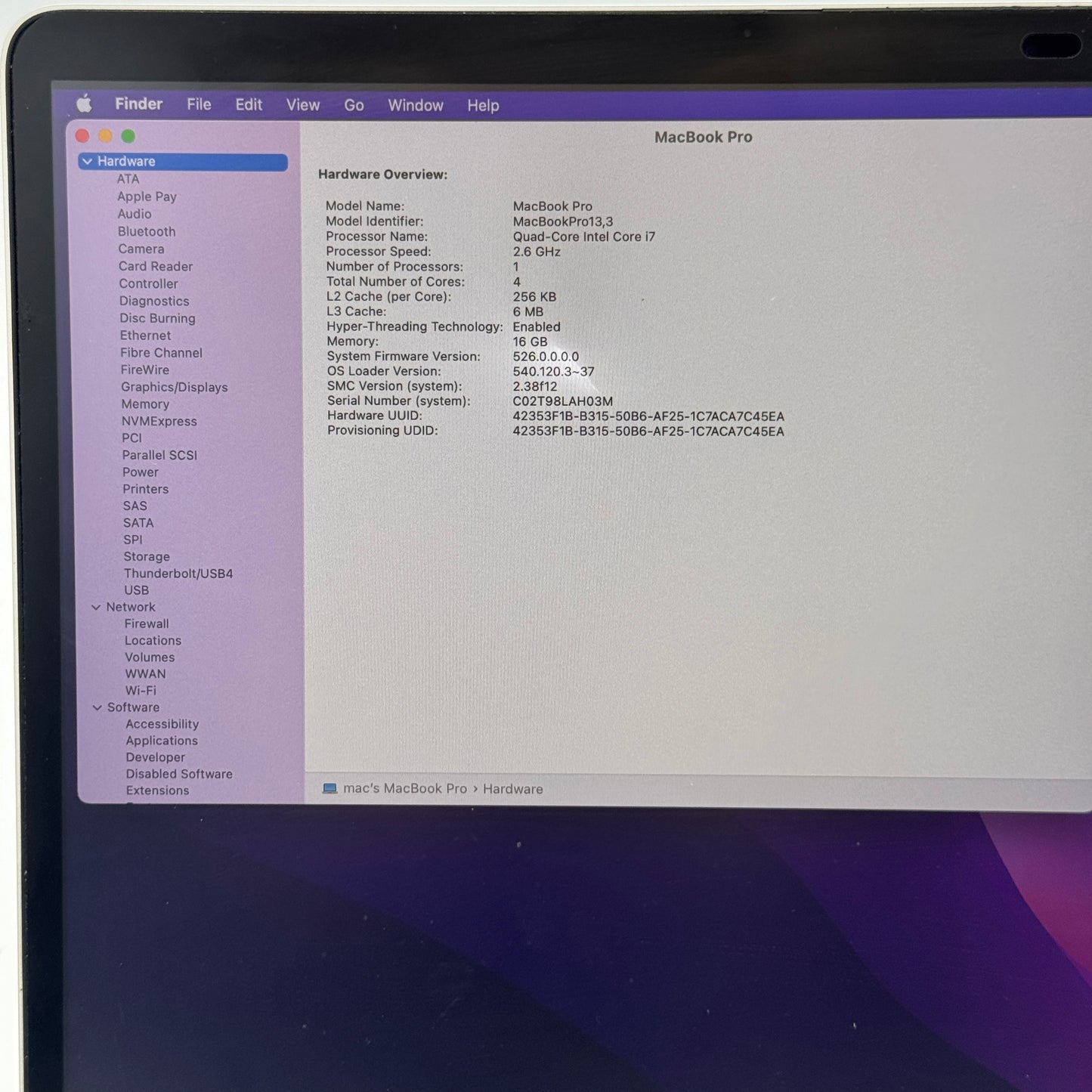This screenshot has width=1092, height=1092.
Task: Click the Hardware path bar segment
Action: pyautogui.click(x=513, y=789)
